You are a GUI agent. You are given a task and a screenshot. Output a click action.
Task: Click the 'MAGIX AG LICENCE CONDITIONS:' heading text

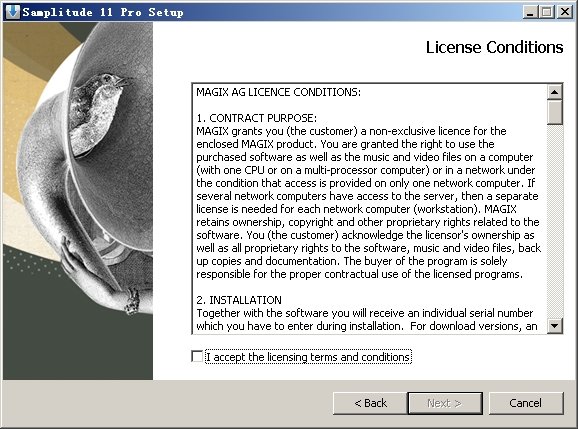[278, 92]
